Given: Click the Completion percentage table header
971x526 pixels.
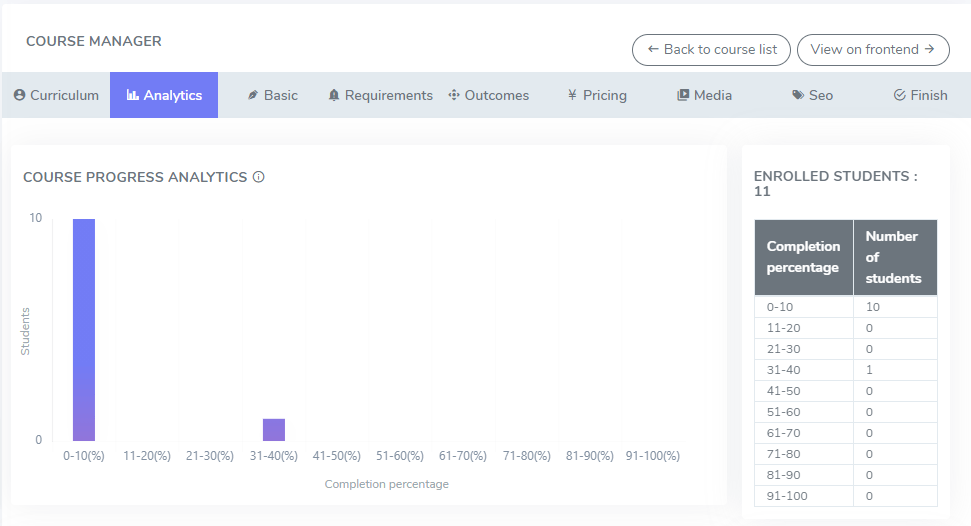Looking at the screenshot, I should click(x=803, y=257).
